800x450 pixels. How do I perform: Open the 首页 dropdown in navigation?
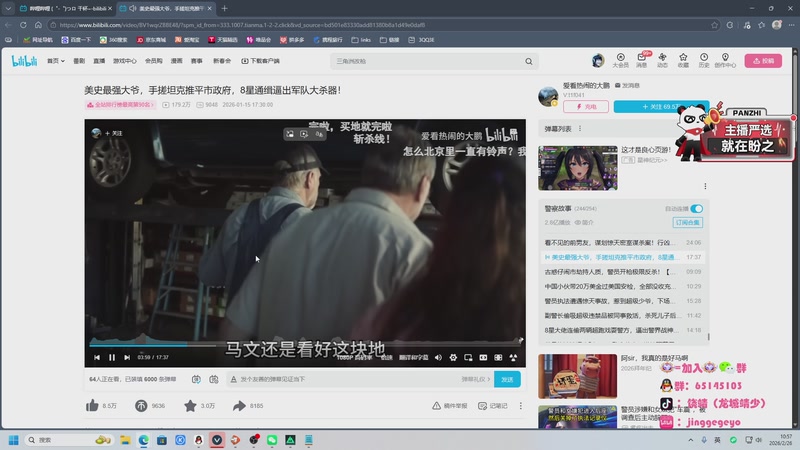coord(56,61)
